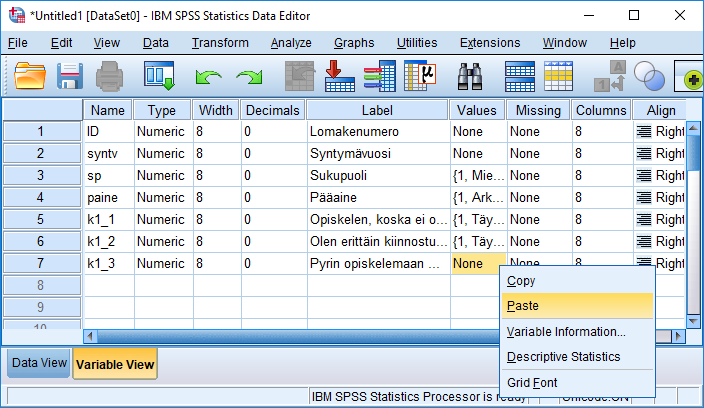Select Descriptive Statistics in context menu

577,357
